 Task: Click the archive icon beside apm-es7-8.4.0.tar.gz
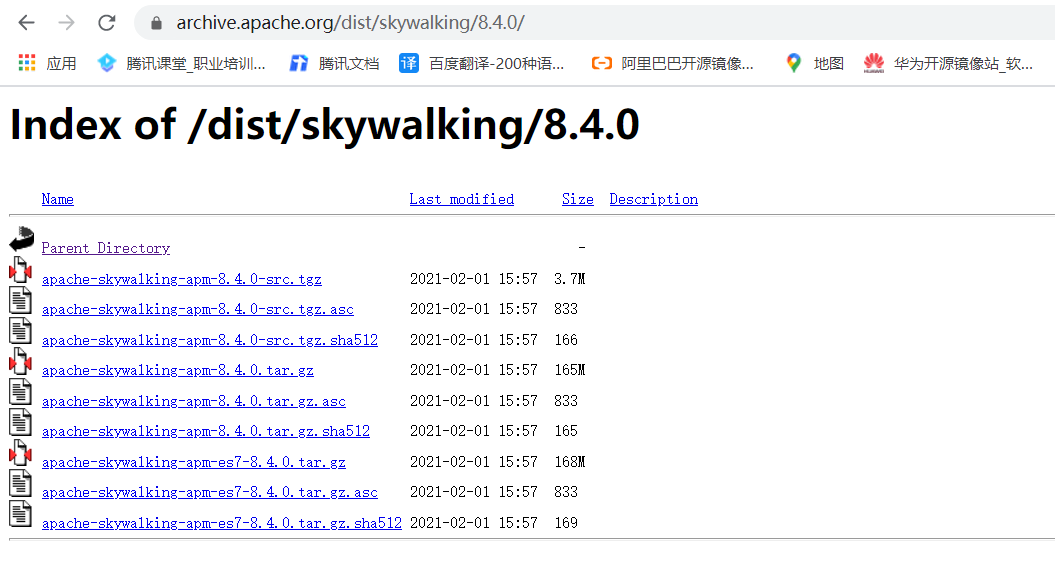coord(20,453)
